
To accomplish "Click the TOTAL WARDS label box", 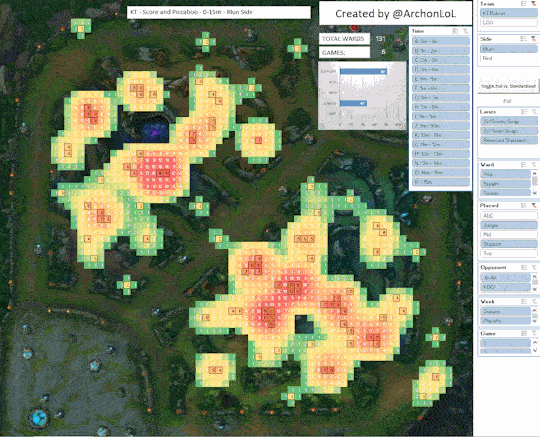I will click(344, 39).
